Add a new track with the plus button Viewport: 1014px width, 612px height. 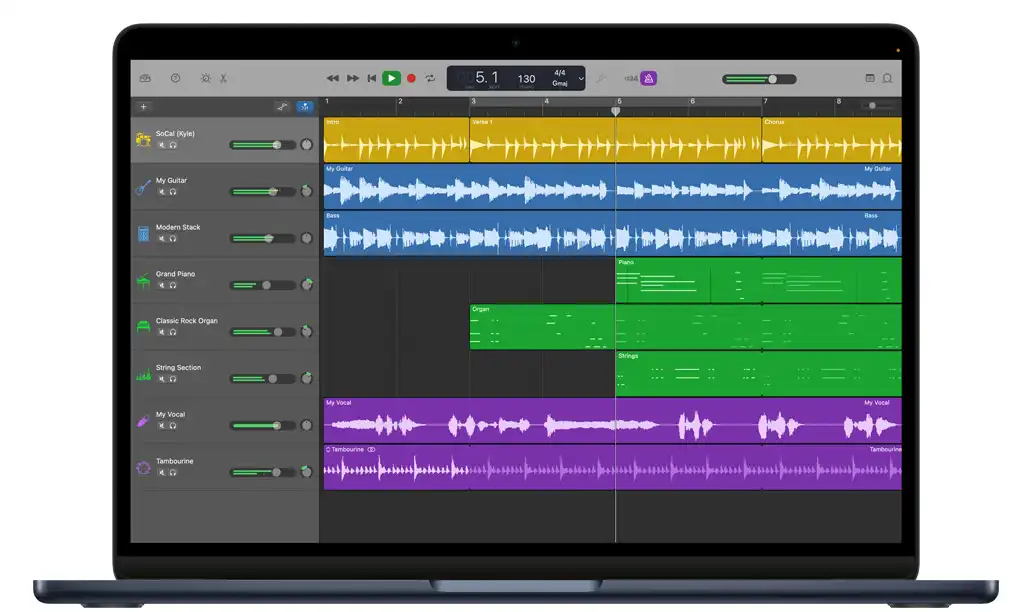[x=144, y=107]
